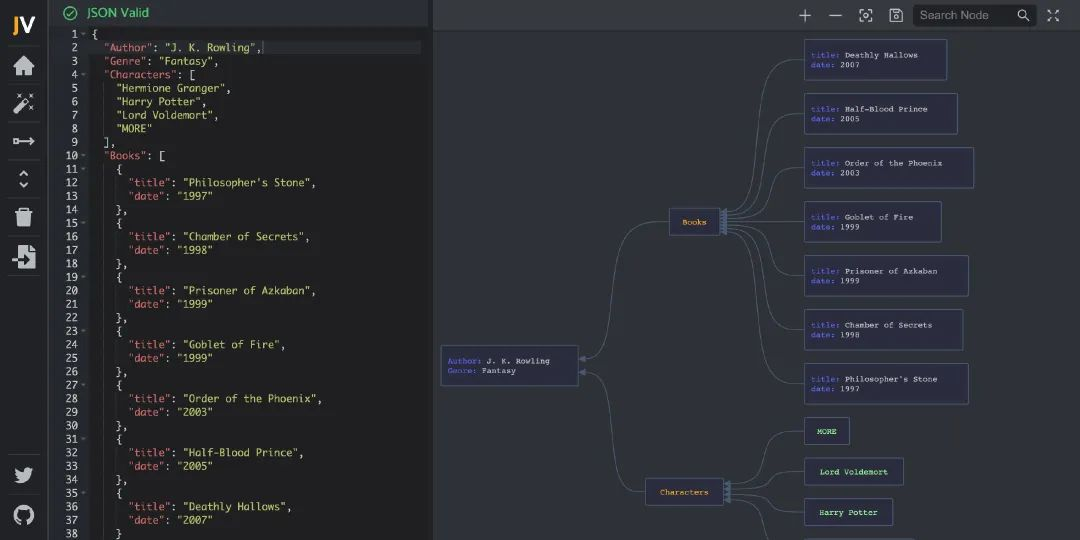The width and height of the screenshot is (1080, 540).
Task: Click the center view focus icon
Action: point(866,15)
